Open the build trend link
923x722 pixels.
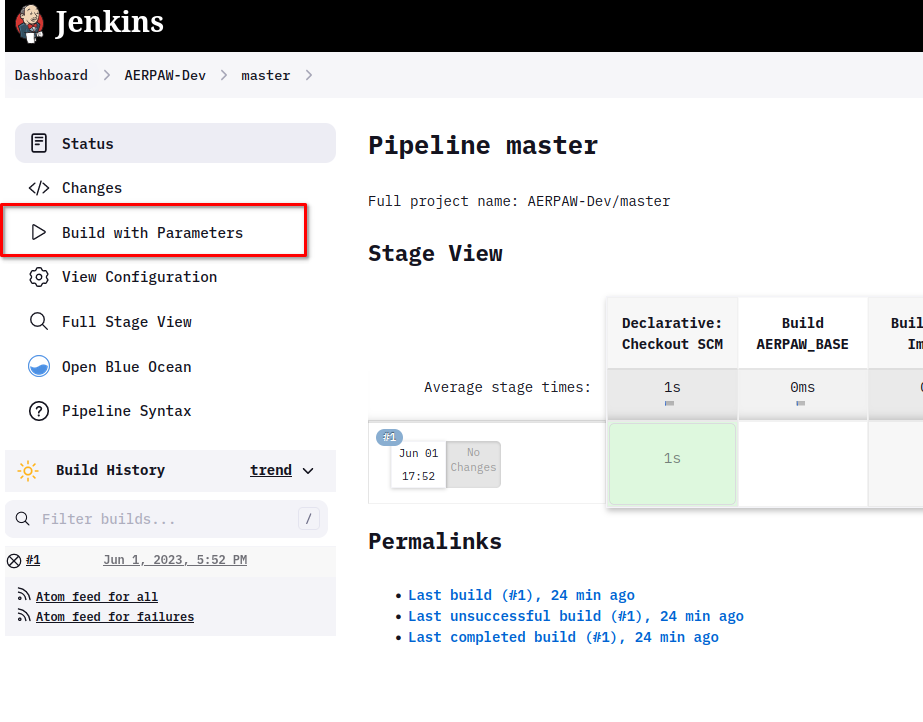click(x=271, y=470)
